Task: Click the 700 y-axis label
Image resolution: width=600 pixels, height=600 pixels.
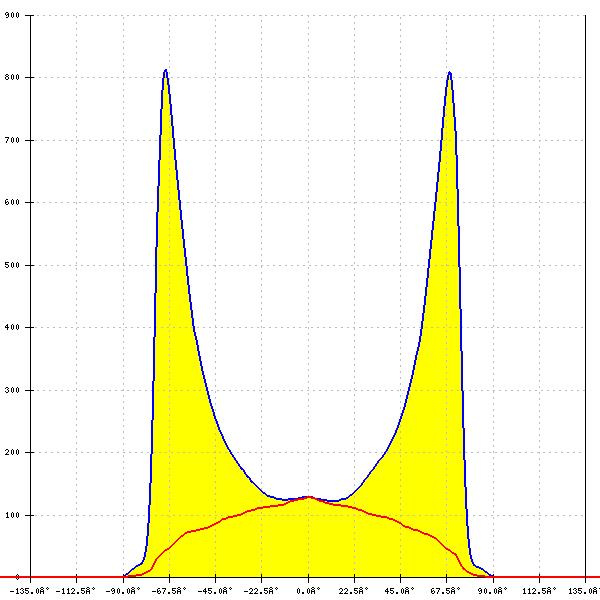Action: click(12, 140)
